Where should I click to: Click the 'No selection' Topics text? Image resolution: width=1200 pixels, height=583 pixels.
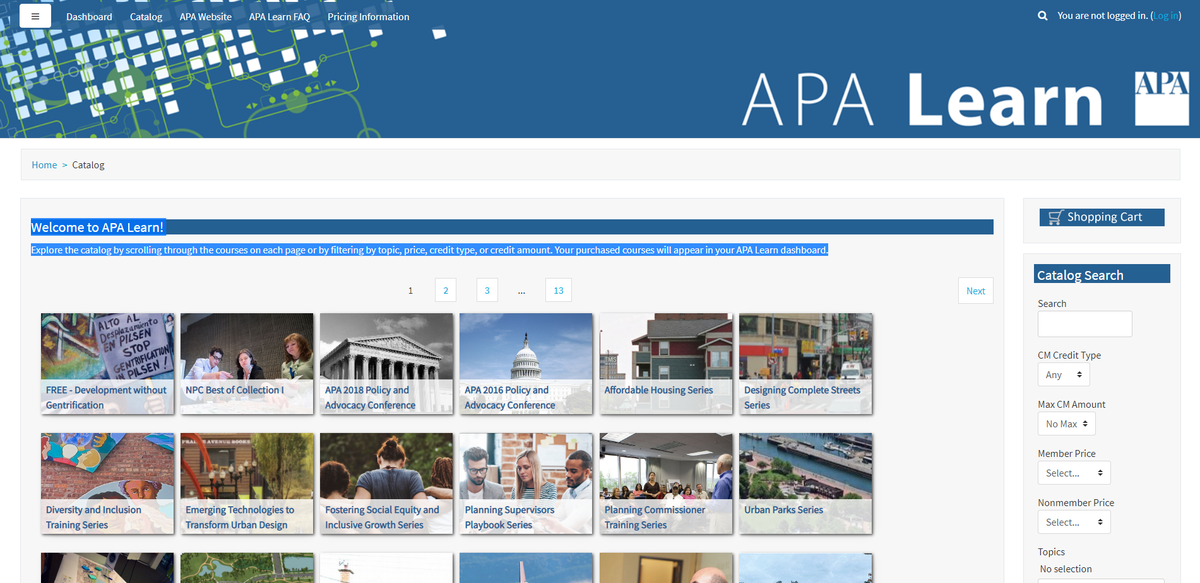tap(1066, 569)
